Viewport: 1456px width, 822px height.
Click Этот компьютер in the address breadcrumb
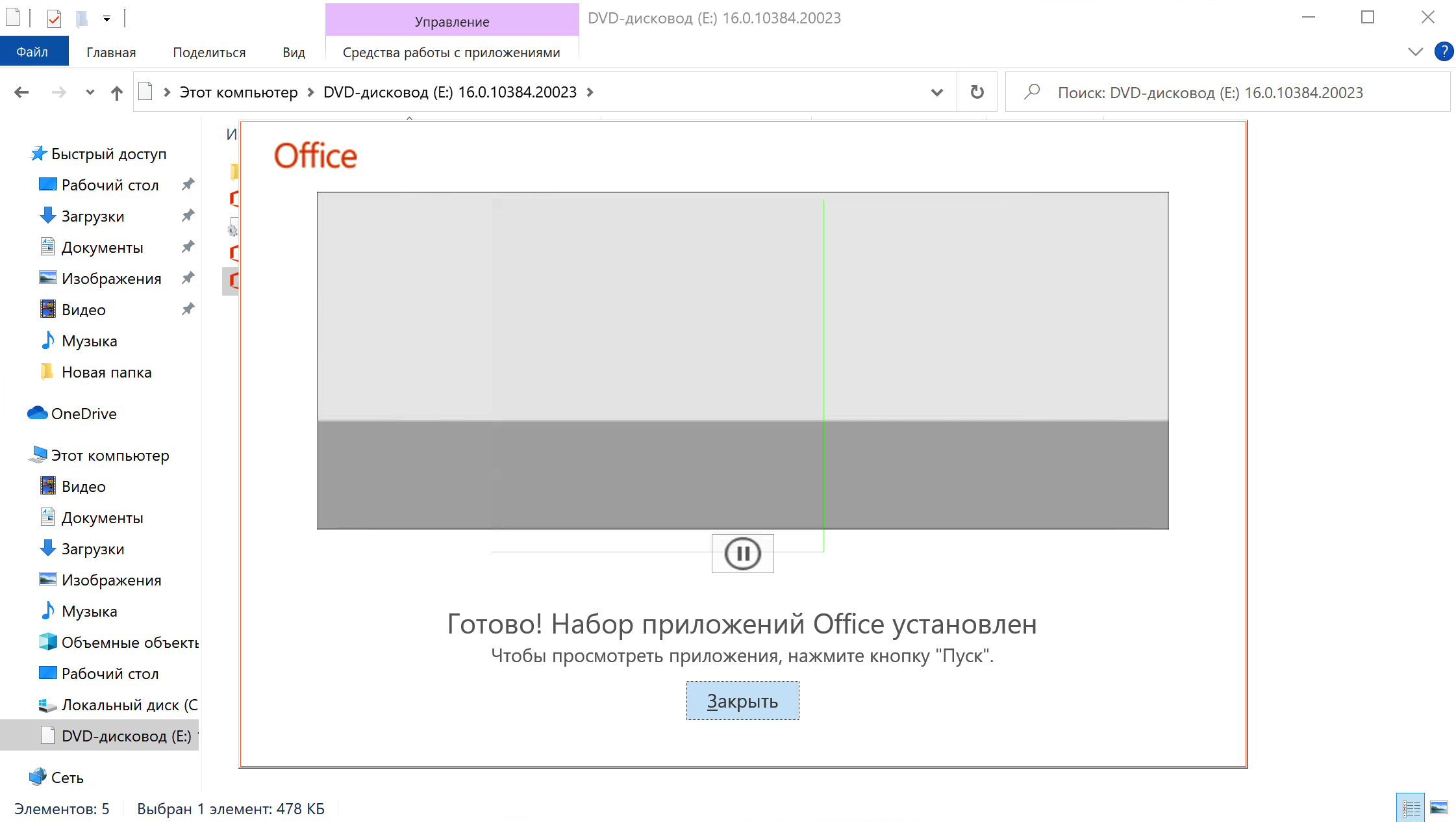[238, 92]
